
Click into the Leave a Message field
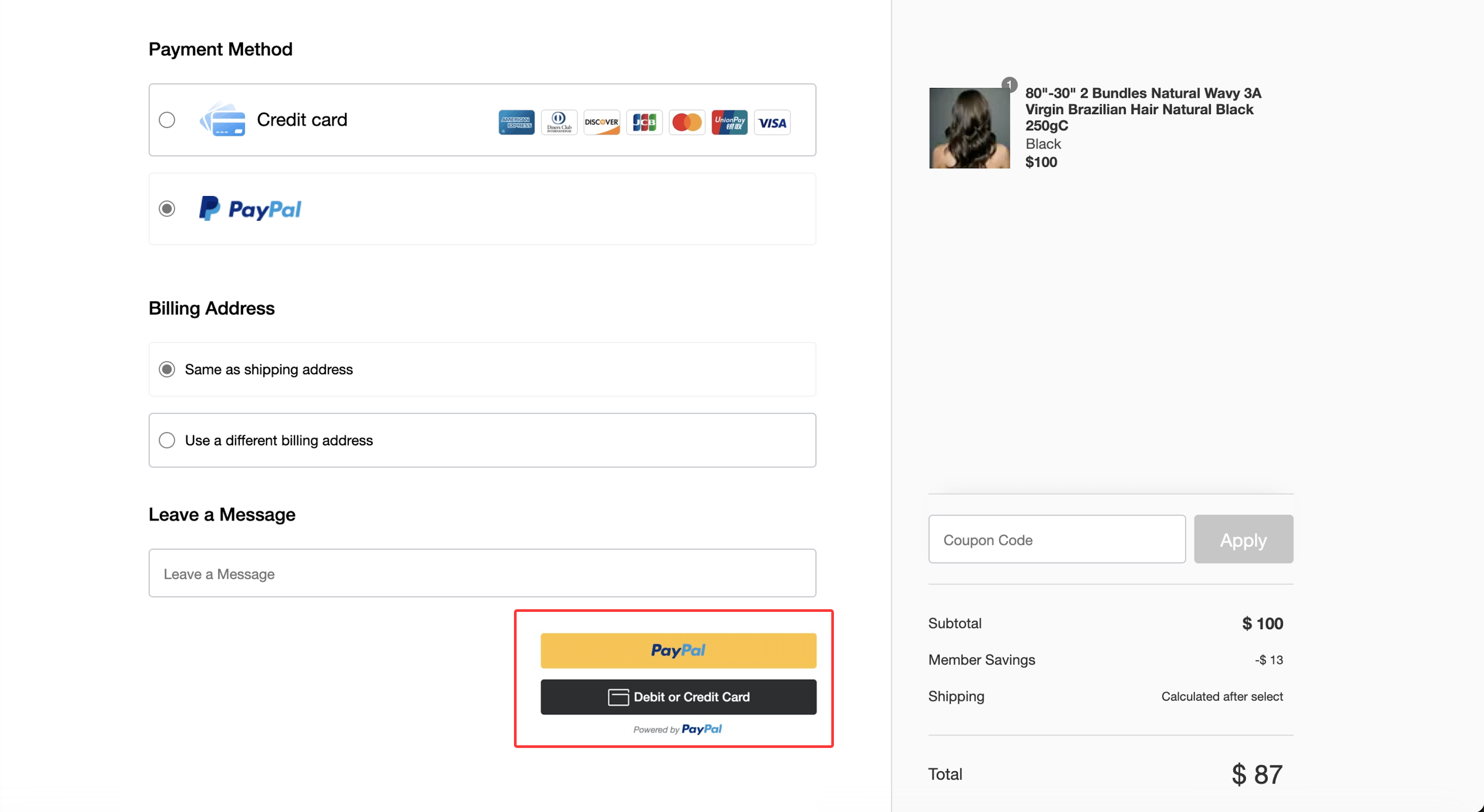point(482,573)
